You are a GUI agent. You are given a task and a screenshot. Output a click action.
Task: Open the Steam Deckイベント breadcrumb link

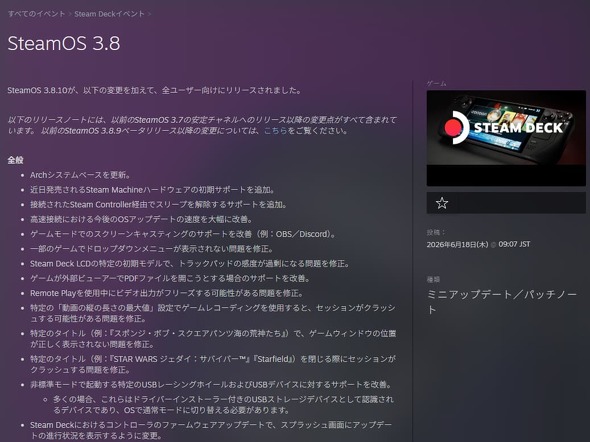click(x=109, y=14)
